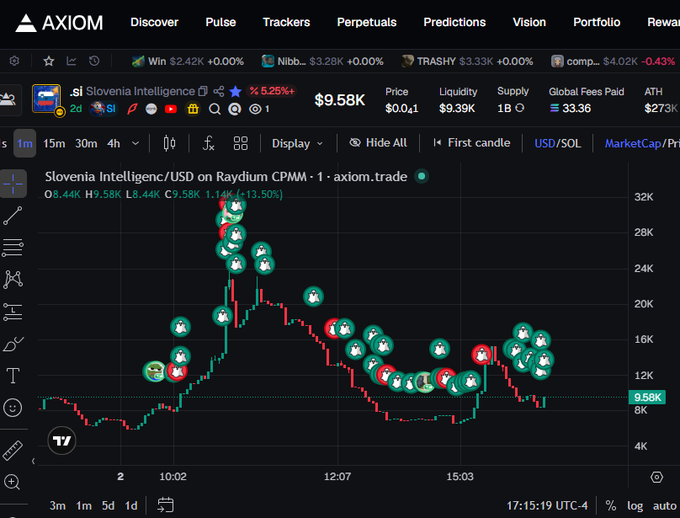Collapse the drawing toolbar arrow

point(33,461)
